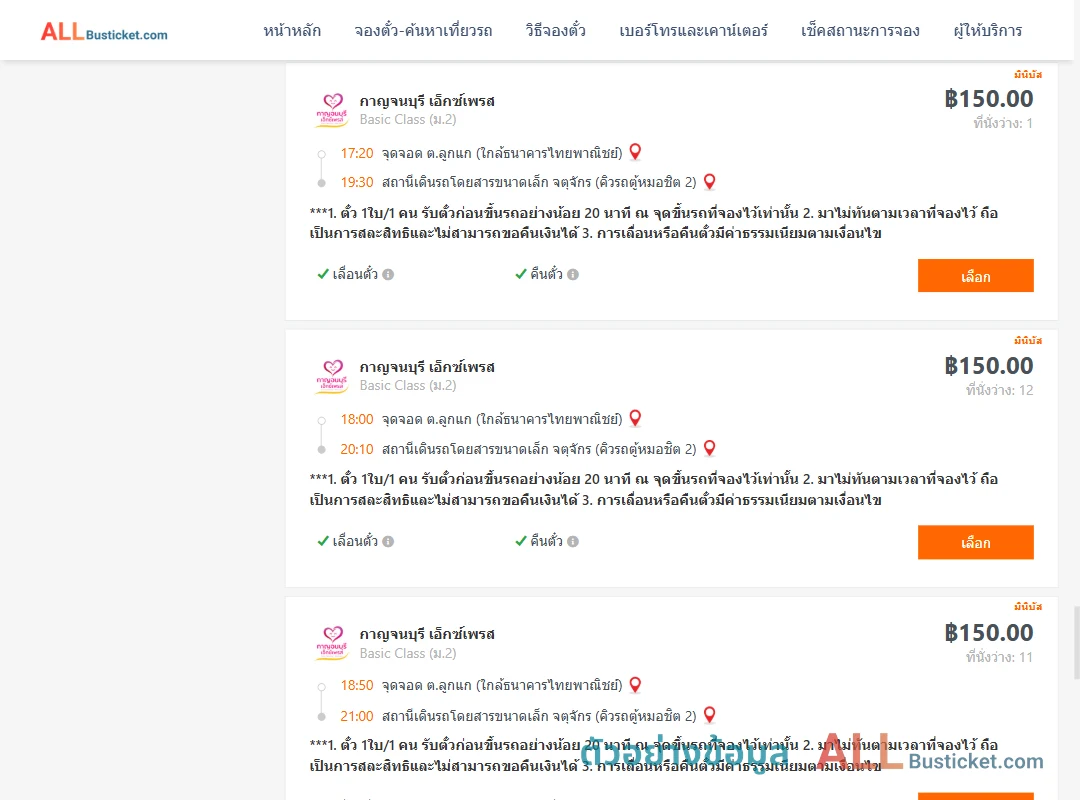Click ฿150.00 price on the 18:00 trip
The image size is (1080, 800).
click(989, 366)
